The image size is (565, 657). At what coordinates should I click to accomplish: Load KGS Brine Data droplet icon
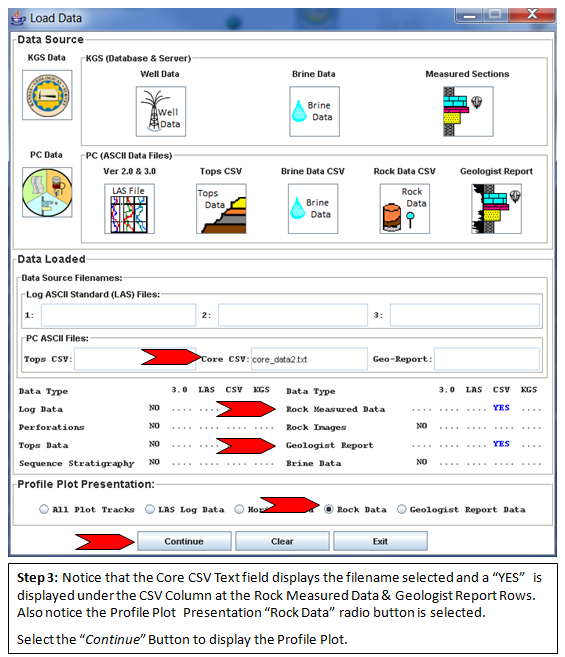[314, 111]
